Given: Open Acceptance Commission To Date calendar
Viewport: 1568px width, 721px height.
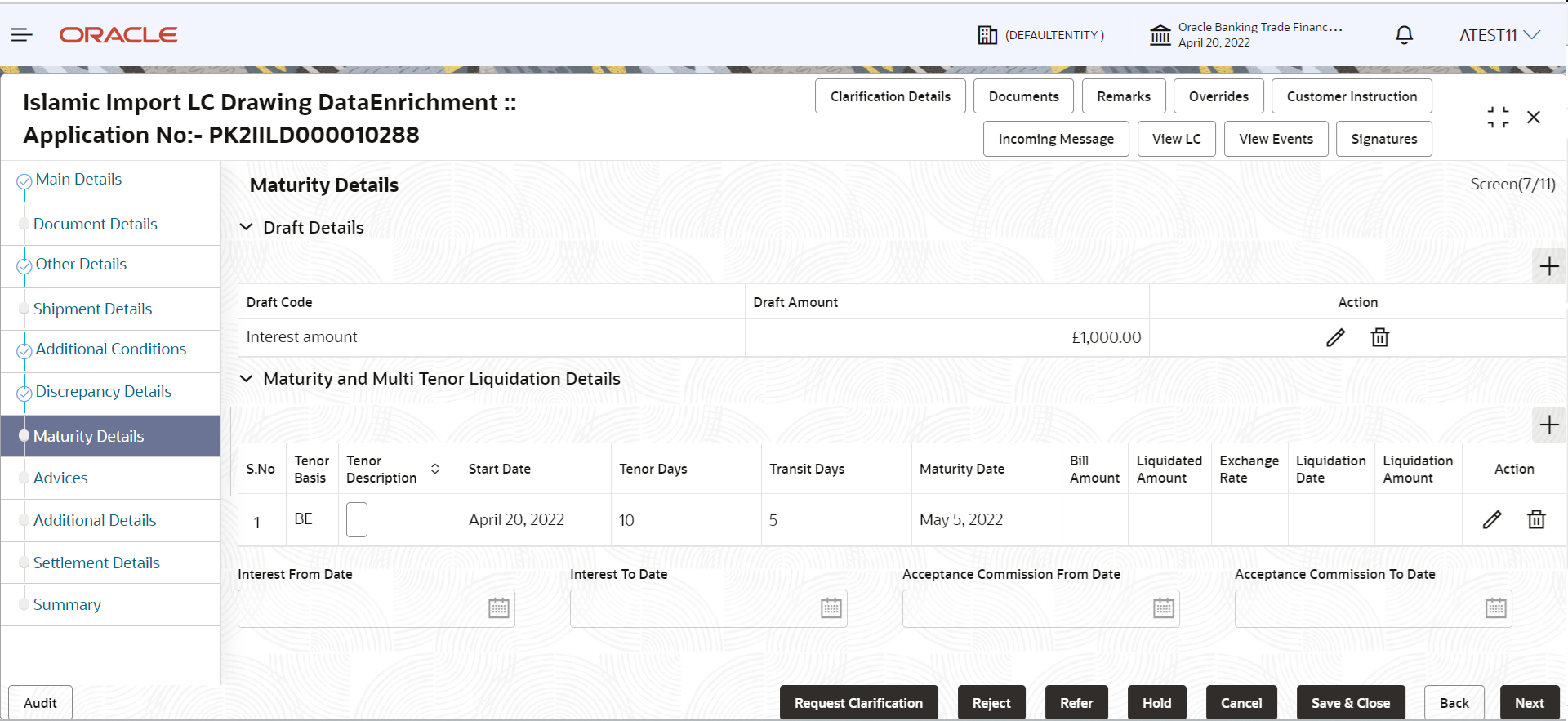Looking at the screenshot, I should coord(1496,608).
